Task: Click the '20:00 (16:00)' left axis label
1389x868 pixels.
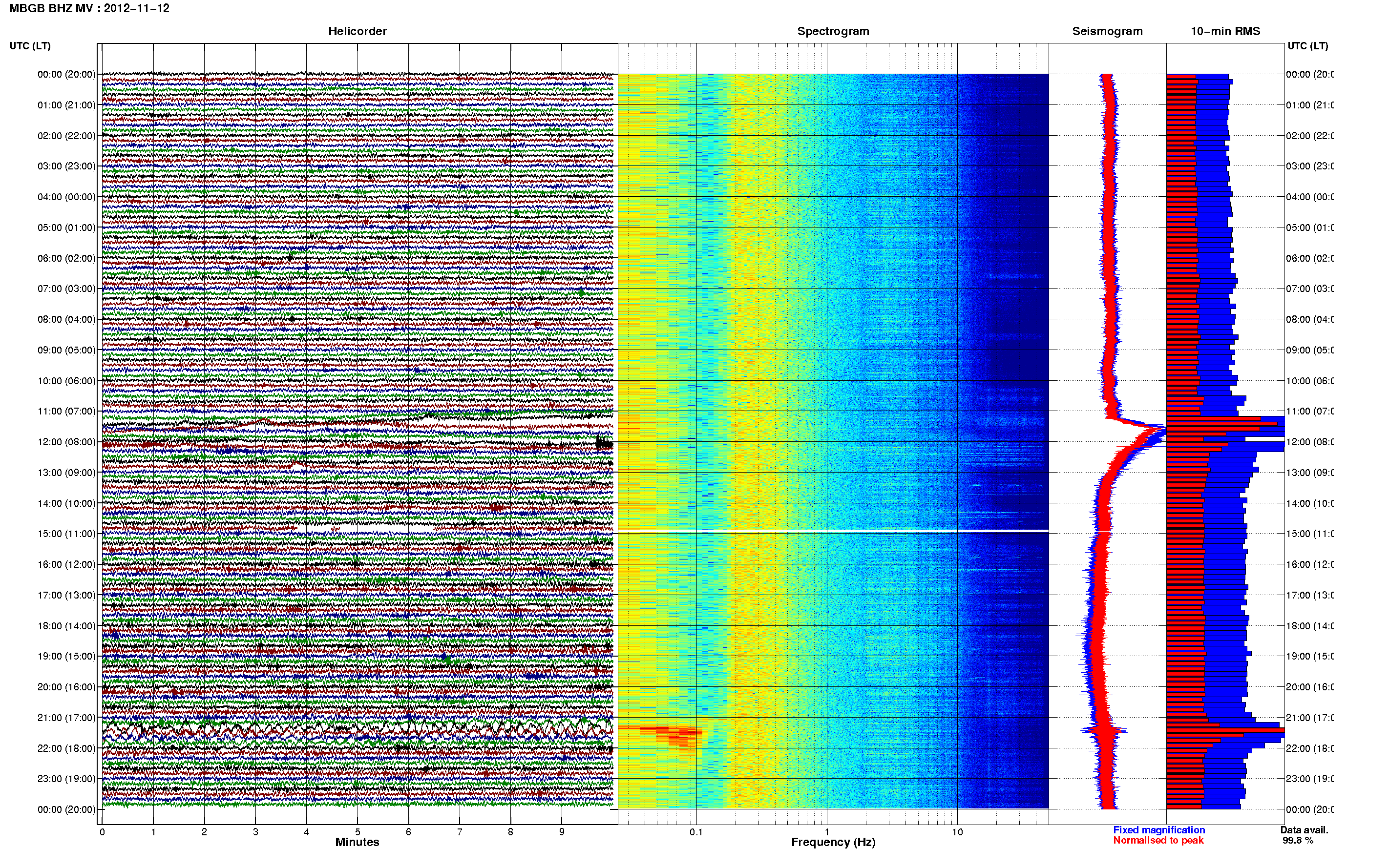Action: coord(66,687)
